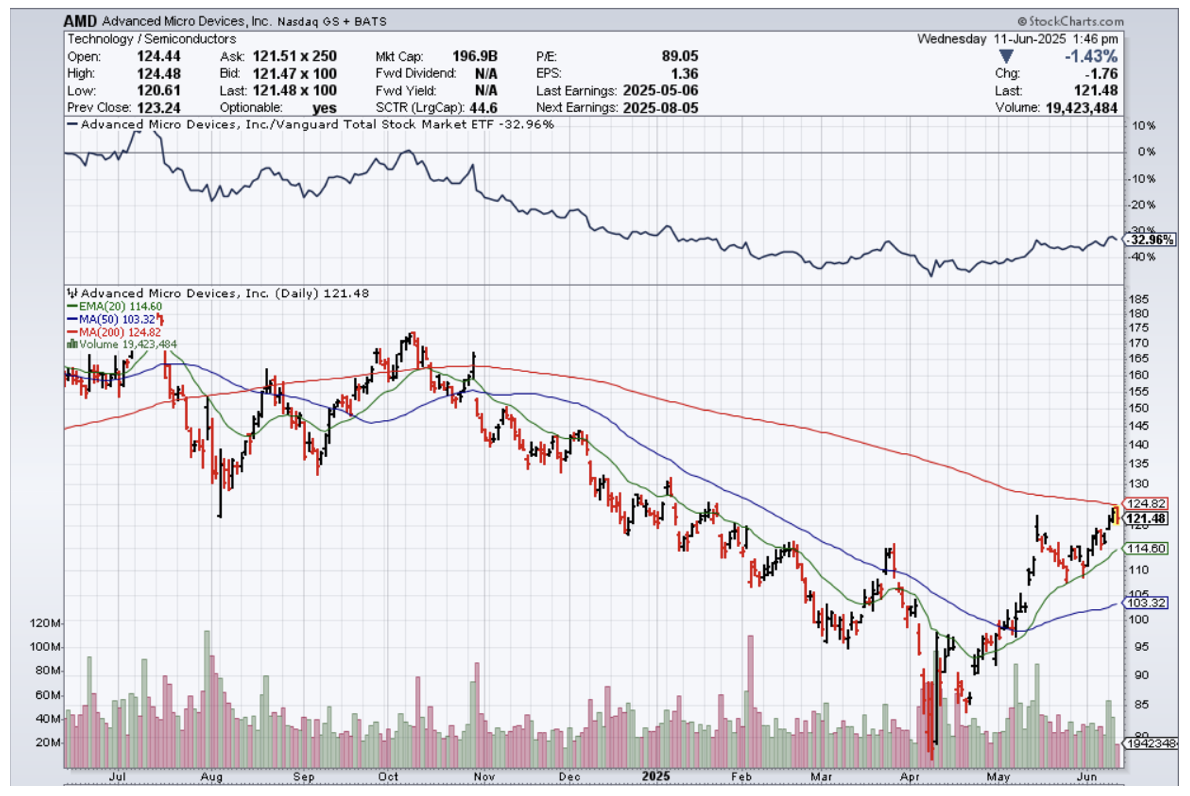Click the 120M volume axis label
The height and width of the screenshot is (796, 1190).
click(45, 623)
